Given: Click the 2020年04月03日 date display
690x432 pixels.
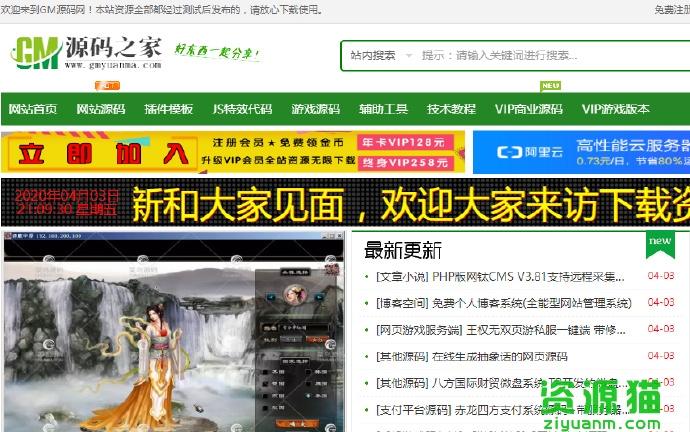Looking at the screenshot, I should tap(66, 196).
